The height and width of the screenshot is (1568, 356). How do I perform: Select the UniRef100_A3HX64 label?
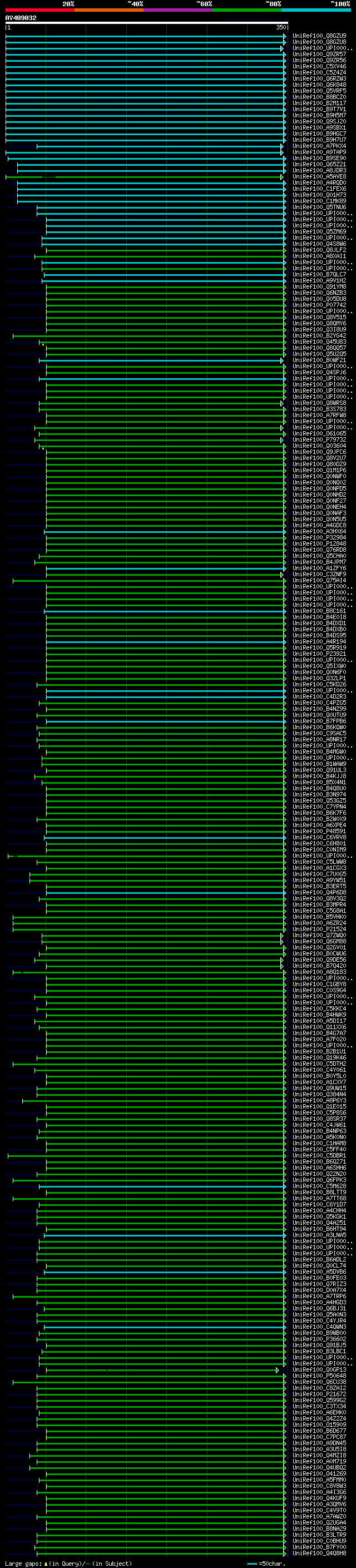319,531
